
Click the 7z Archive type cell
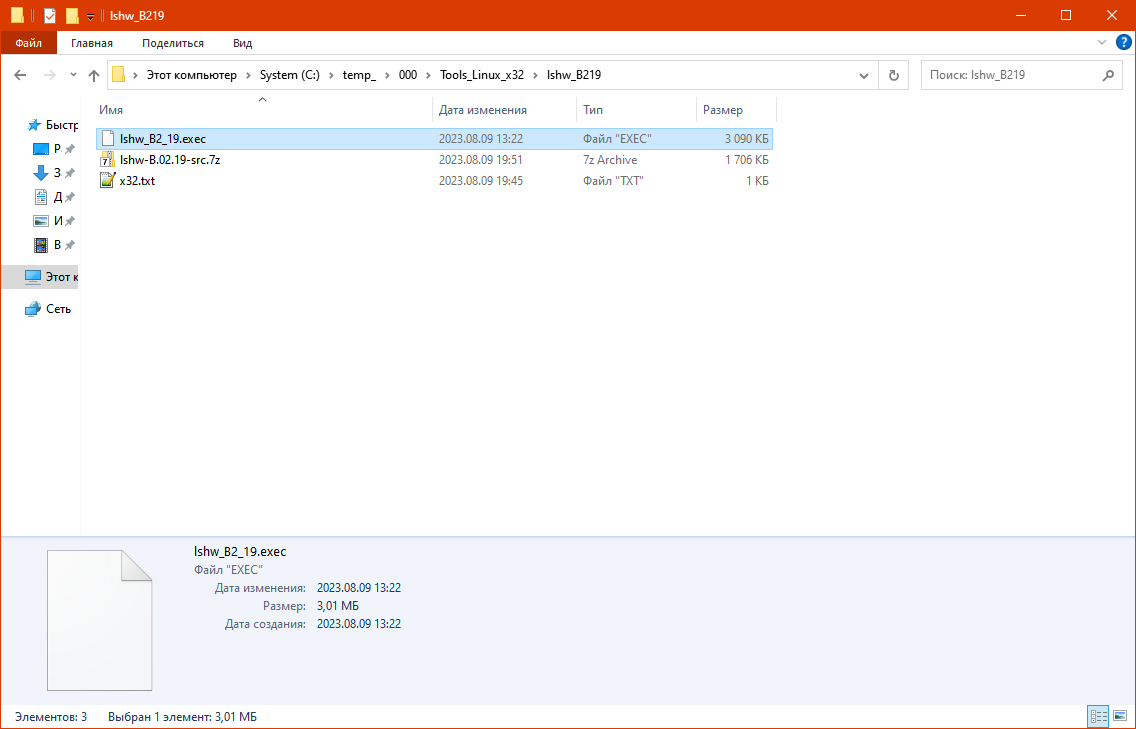pyautogui.click(x=610, y=159)
